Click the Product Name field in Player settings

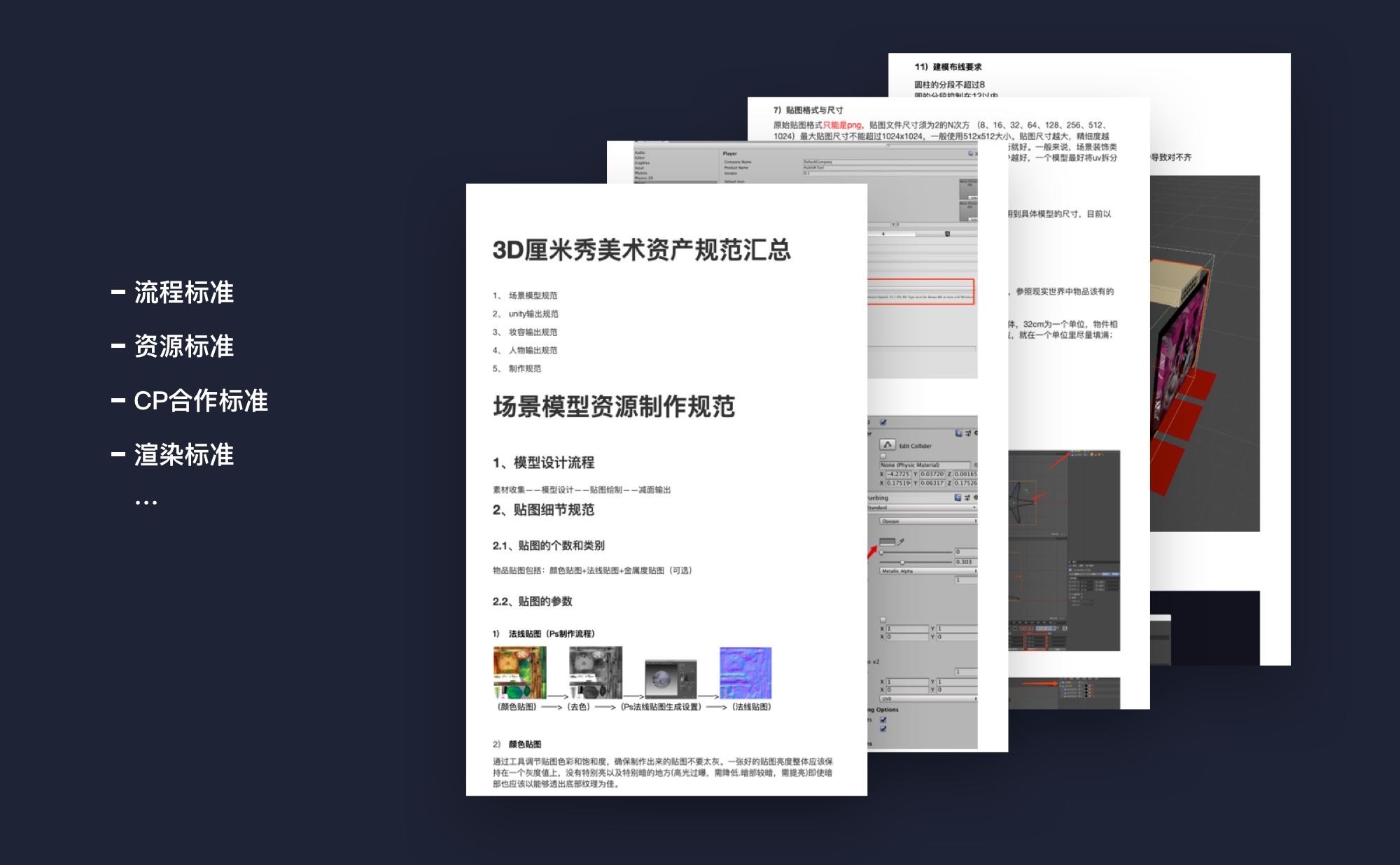coord(890,167)
